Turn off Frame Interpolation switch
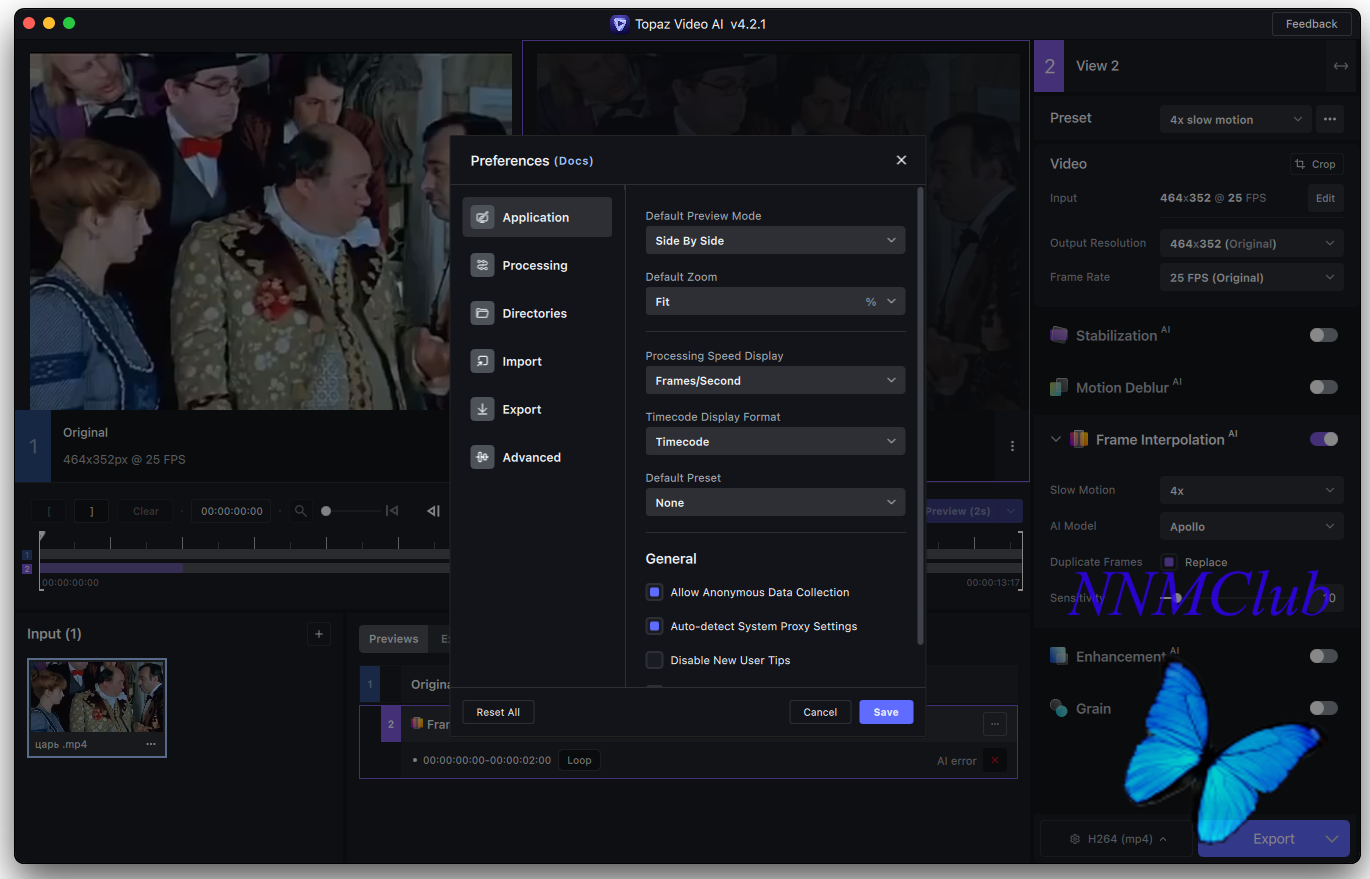1370x879 pixels. pos(1323,439)
